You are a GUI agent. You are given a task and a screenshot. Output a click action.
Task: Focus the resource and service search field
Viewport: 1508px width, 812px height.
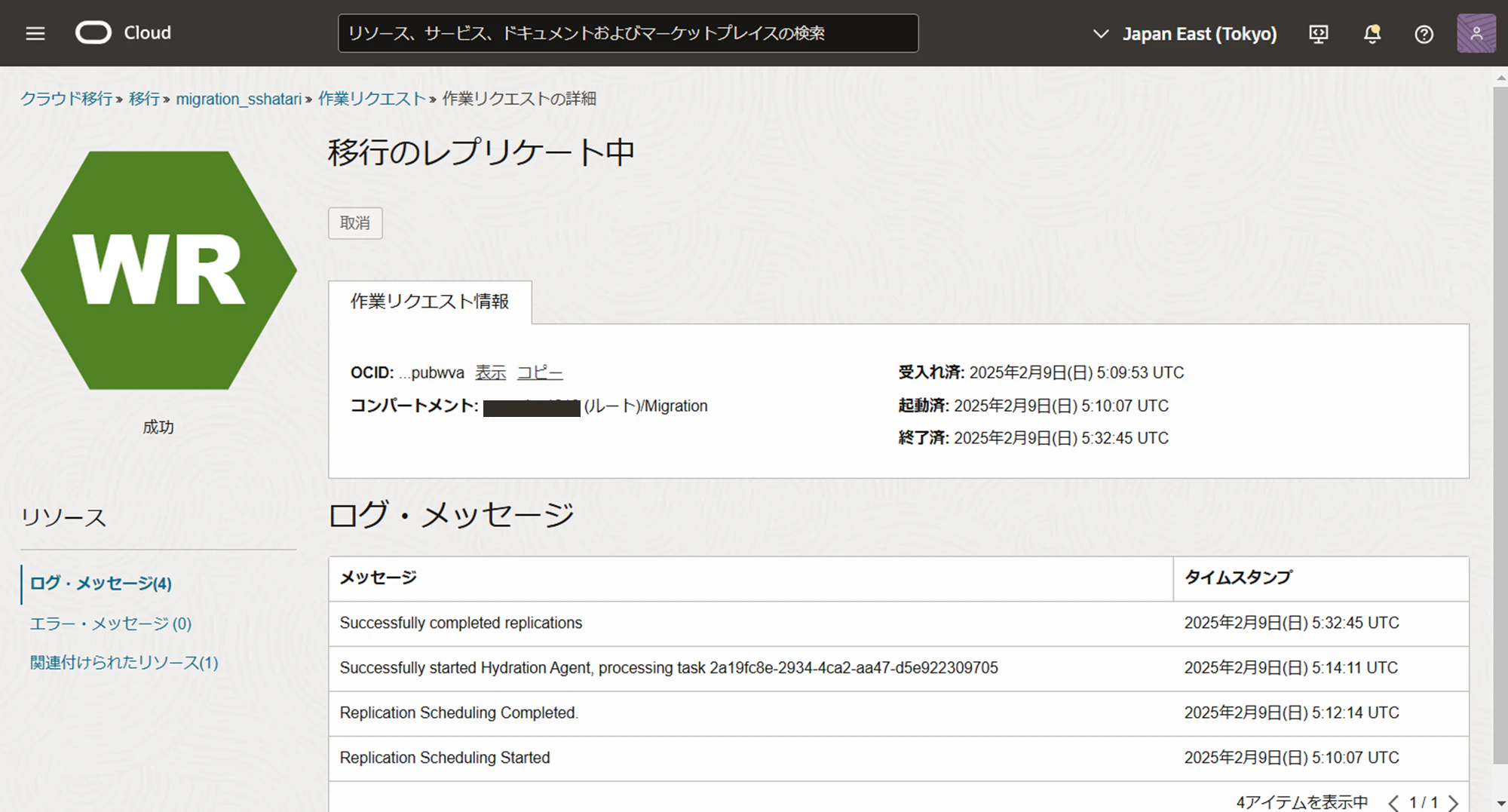[x=628, y=33]
